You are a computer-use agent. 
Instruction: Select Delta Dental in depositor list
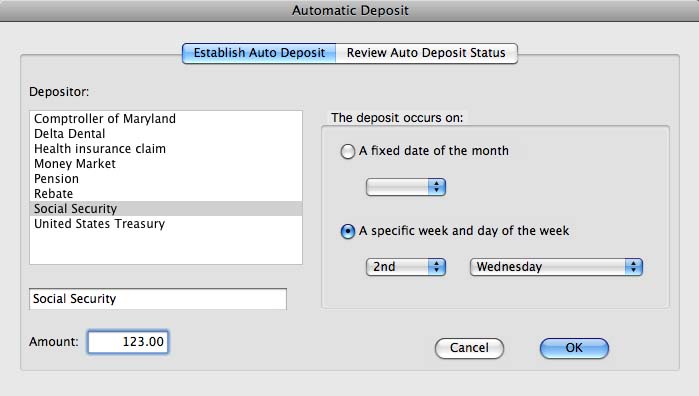[166, 134]
